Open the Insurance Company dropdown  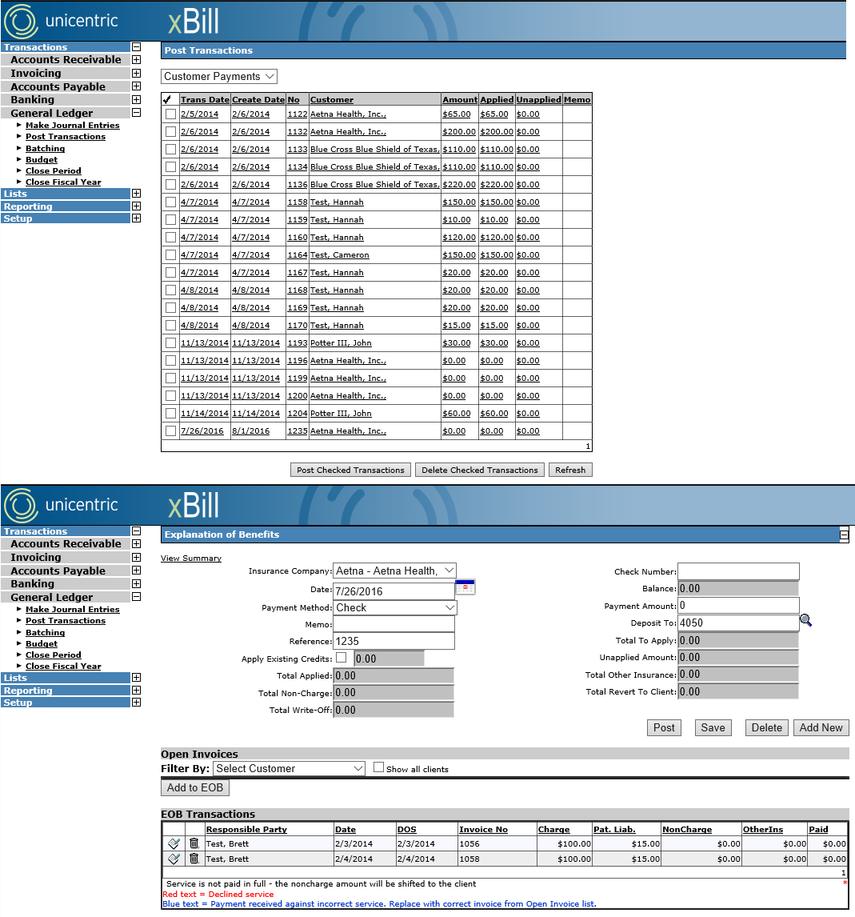click(x=395, y=571)
